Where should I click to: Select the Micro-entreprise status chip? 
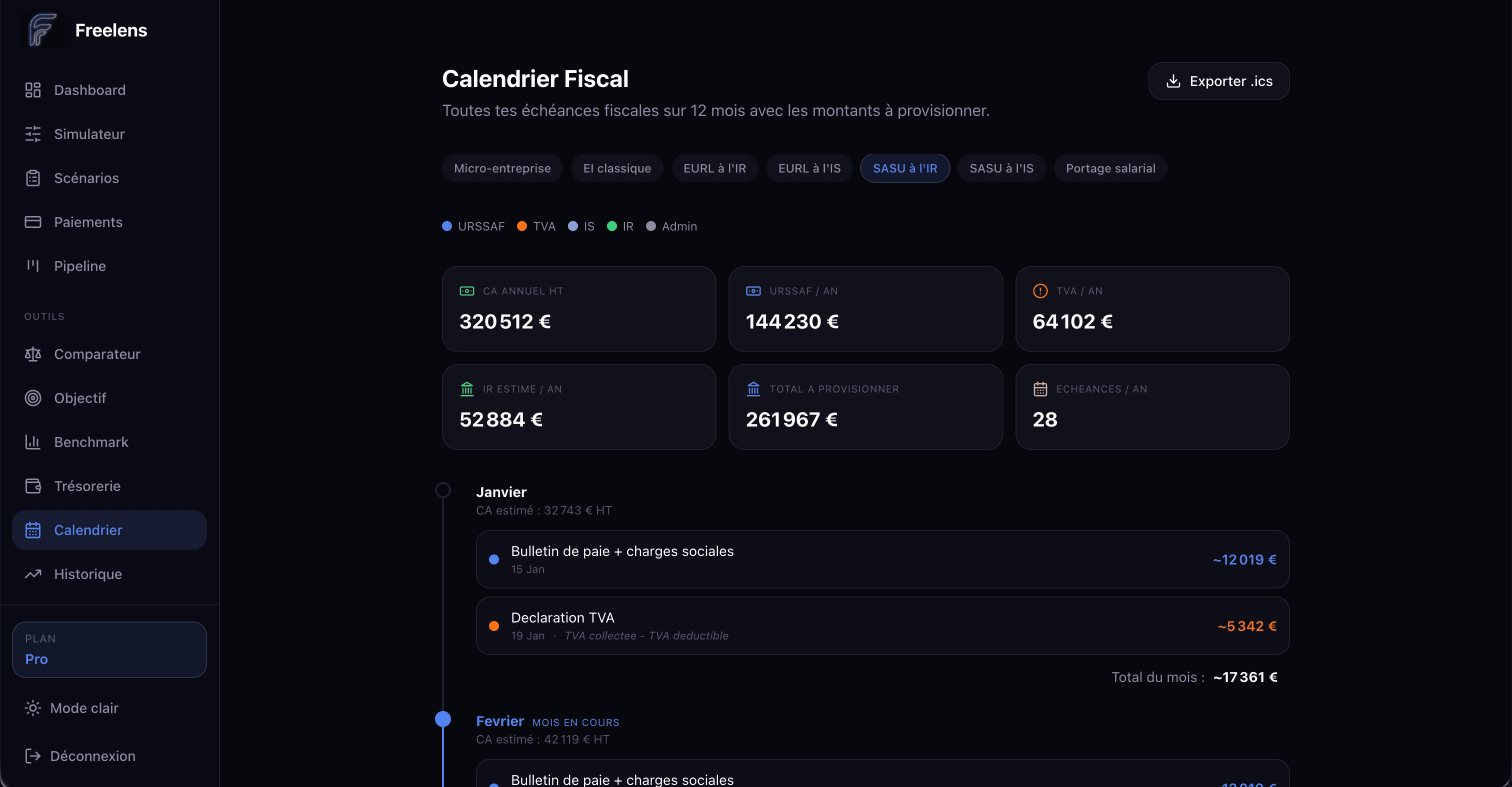[502, 168]
